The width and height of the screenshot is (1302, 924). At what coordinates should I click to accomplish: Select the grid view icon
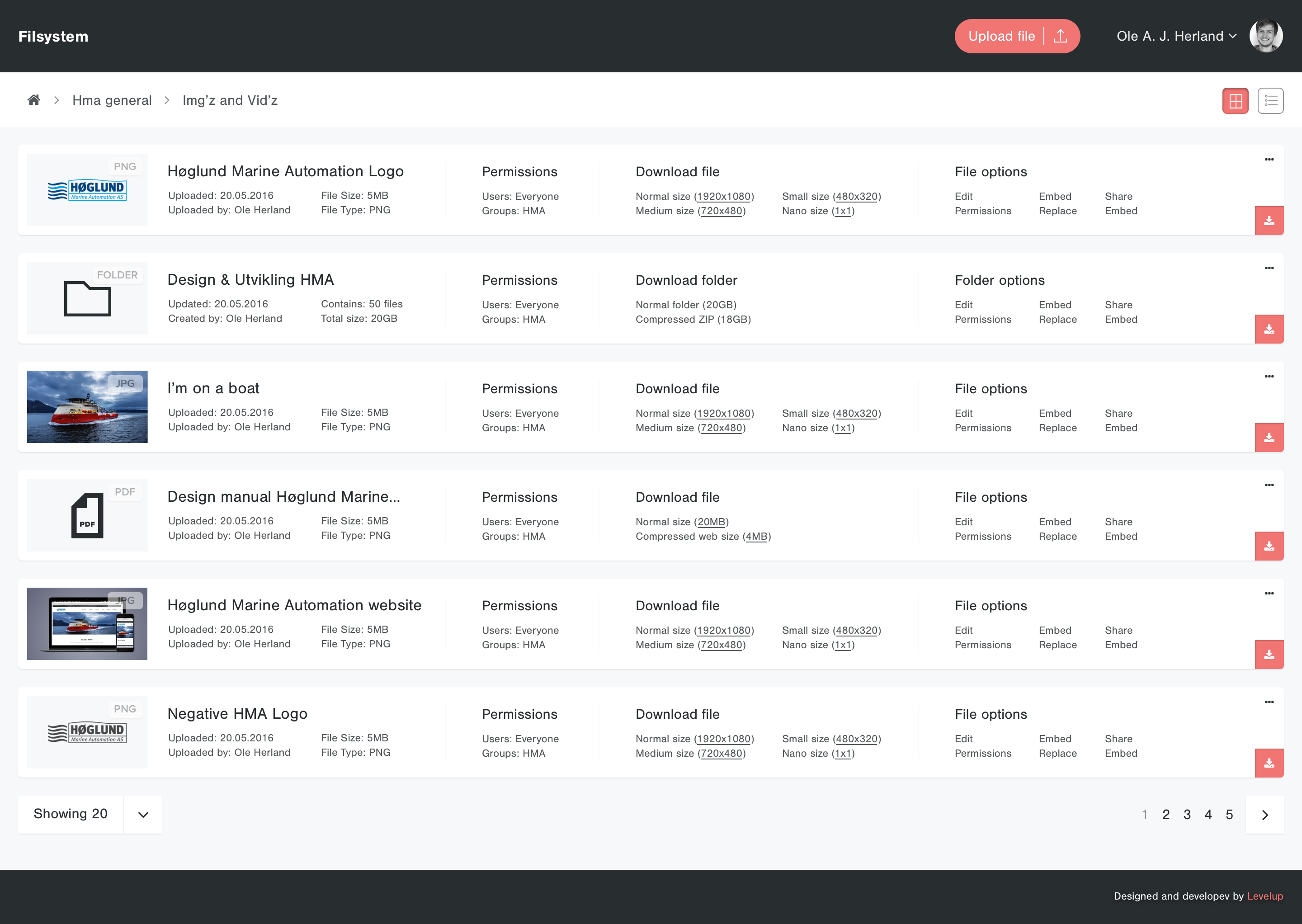1236,100
